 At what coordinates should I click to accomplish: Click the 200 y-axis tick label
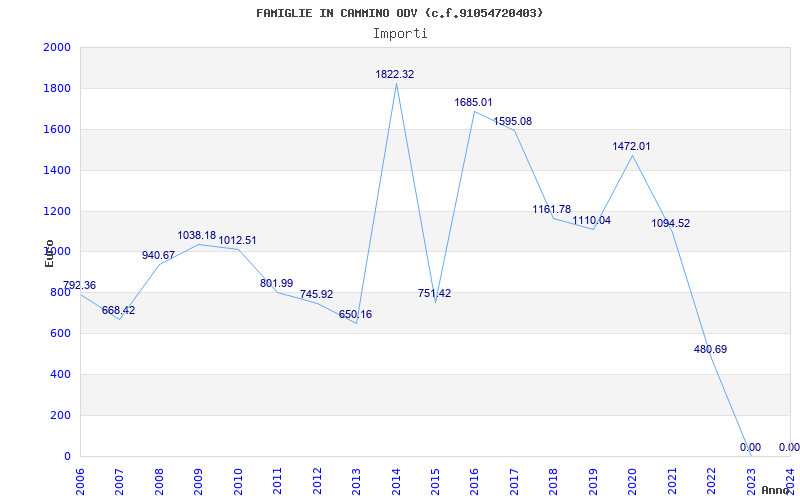pyautogui.click(x=61, y=415)
